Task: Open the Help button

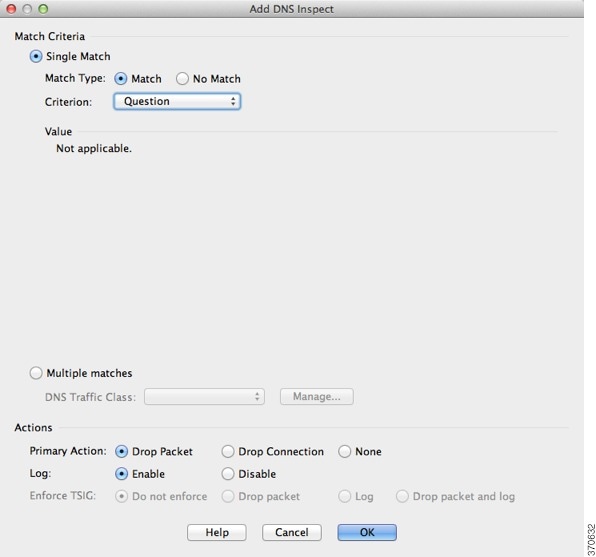Action: (217, 532)
